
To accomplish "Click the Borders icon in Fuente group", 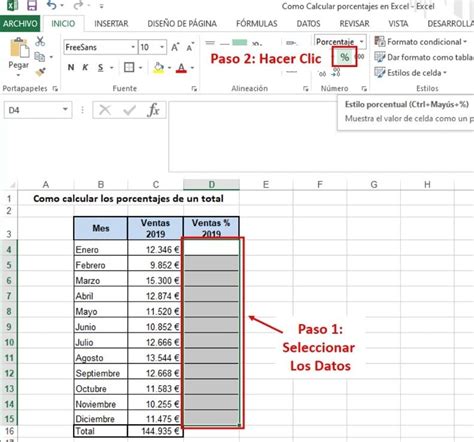I will coord(129,67).
